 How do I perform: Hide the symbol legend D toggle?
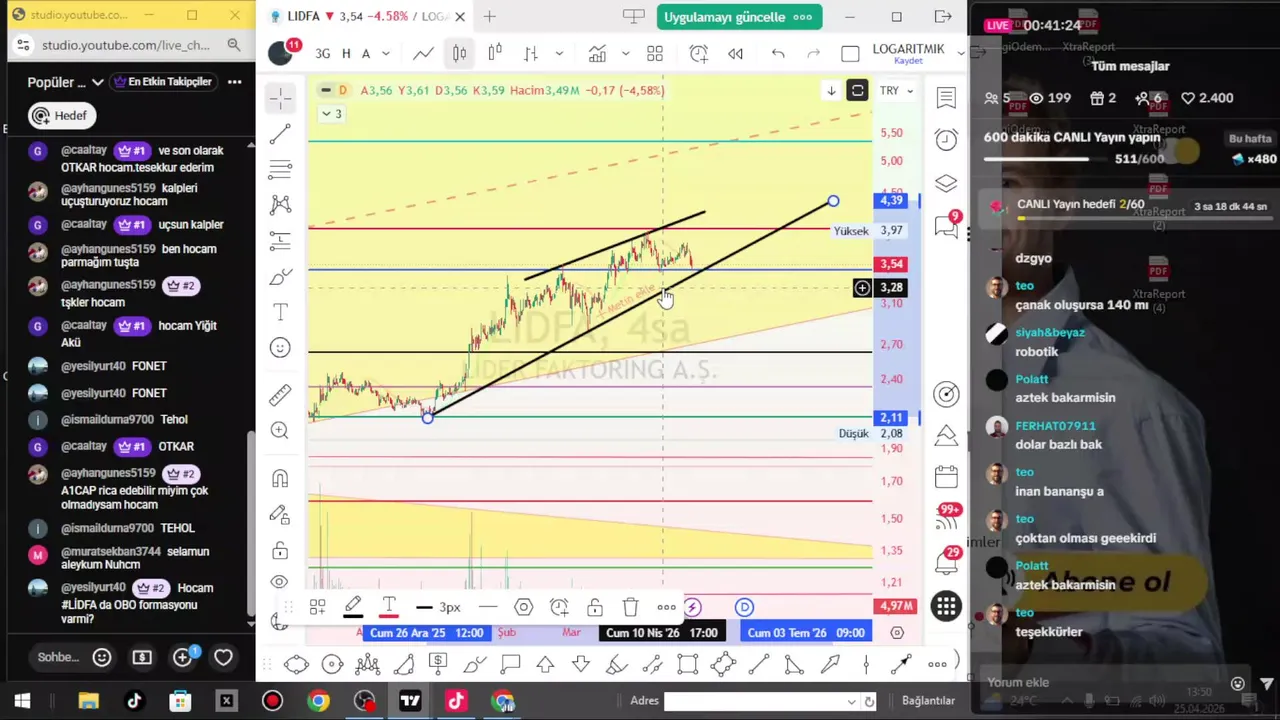coord(326,90)
